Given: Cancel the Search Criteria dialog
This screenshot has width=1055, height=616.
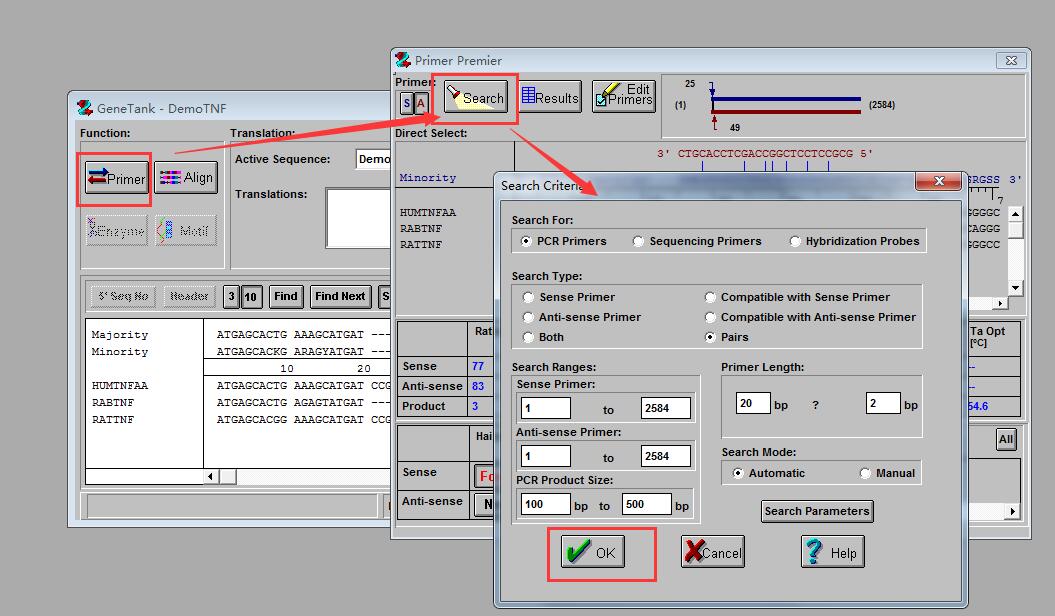Looking at the screenshot, I should click(712, 552).
